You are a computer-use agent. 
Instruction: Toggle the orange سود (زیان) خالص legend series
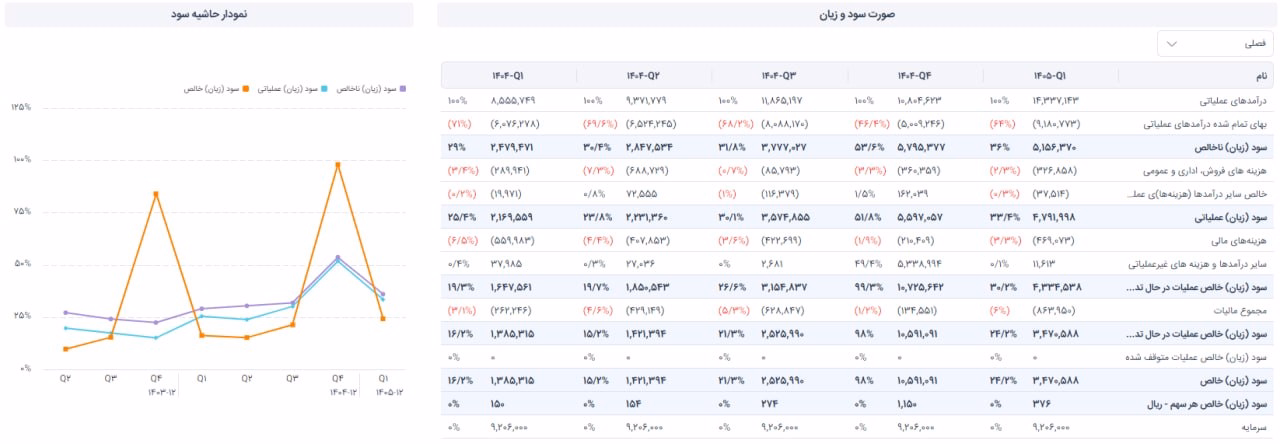215,88
